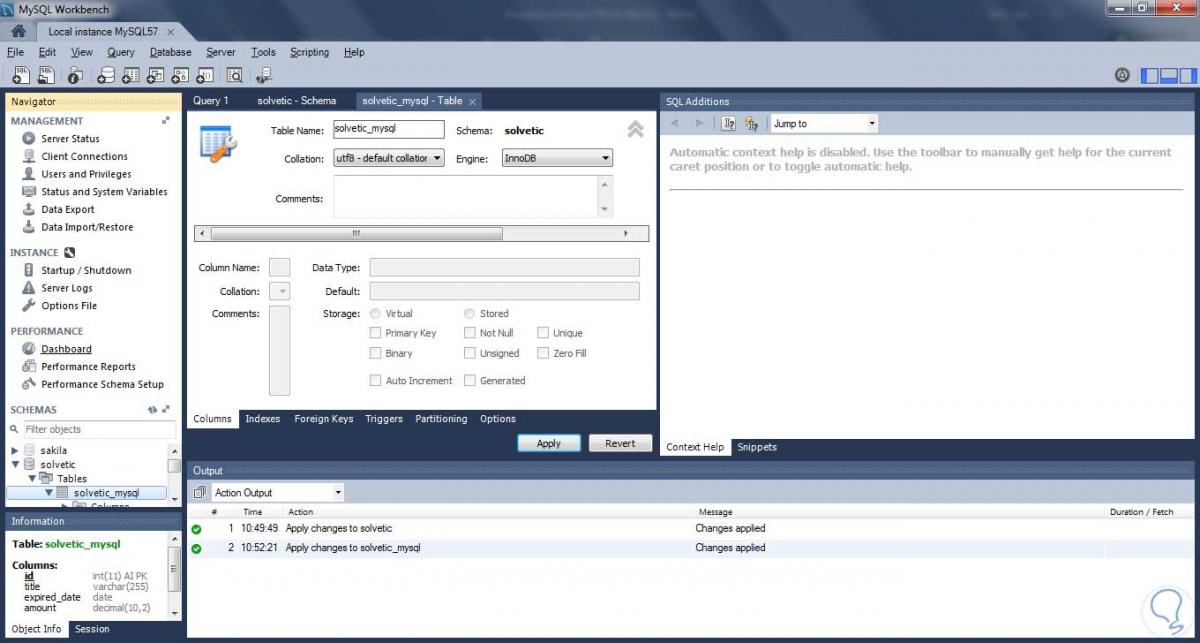
Task: Check the Unique checkbox
Action: pyautogui.click(x=544, y=333)
